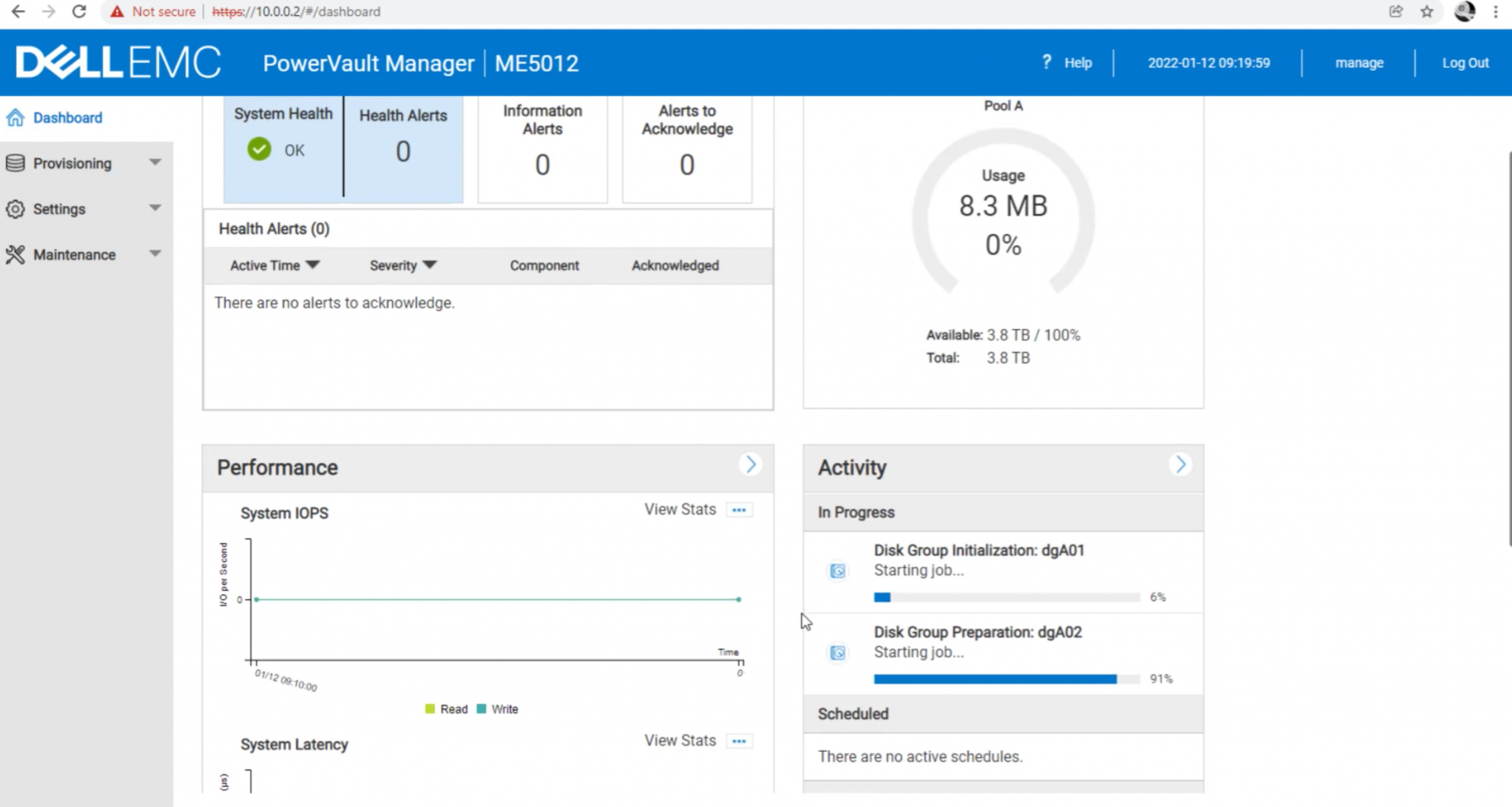Expand the Provisioning menu arrow
The image size is (1512, 807).
[155, 162]
